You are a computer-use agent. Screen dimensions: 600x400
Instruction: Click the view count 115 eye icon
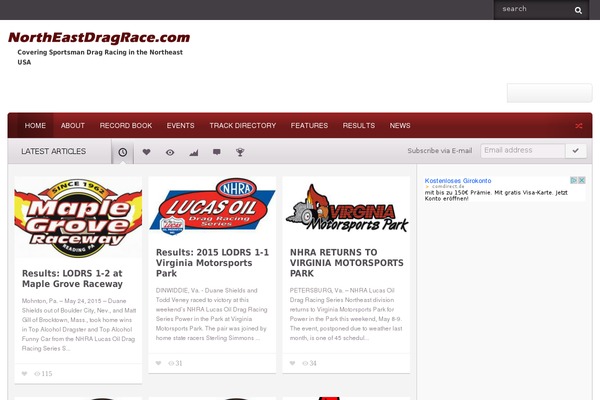pyautogui.click(x=37, y=374)
